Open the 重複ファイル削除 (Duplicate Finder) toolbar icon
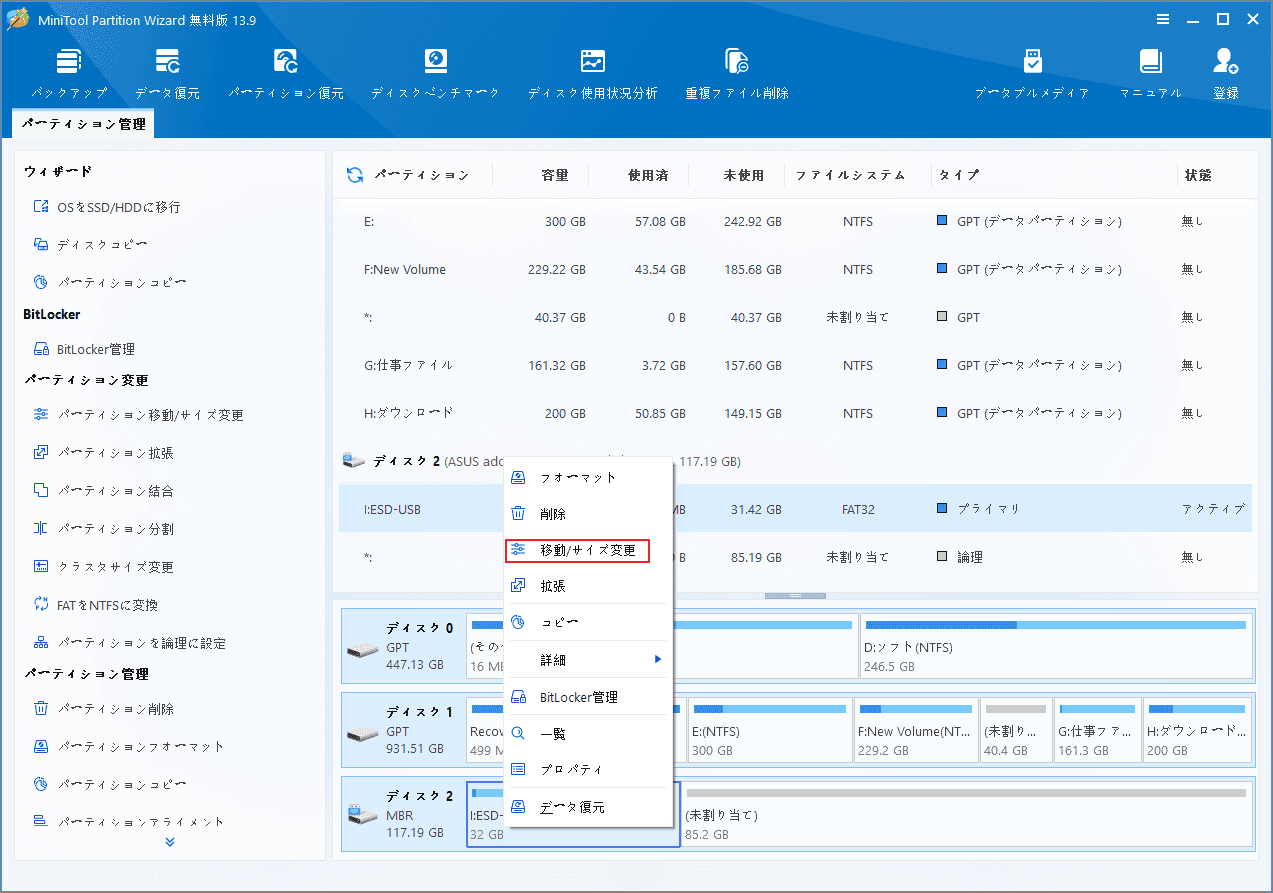This screenshot has height=893, width=1273. (x=737, y=73)
